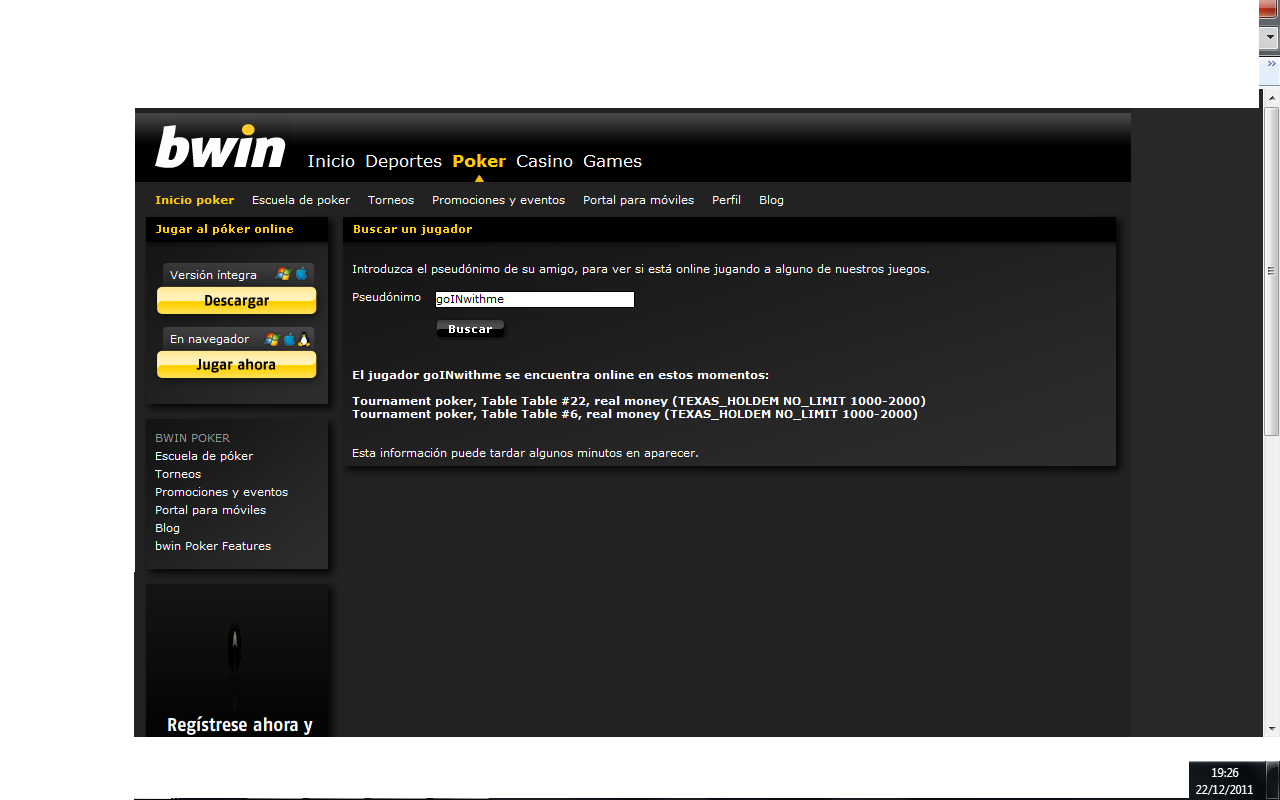This screenshot has width=1280, height=800.
Task: Open Escuela de poker in the submenu
Action: (301, 200)
